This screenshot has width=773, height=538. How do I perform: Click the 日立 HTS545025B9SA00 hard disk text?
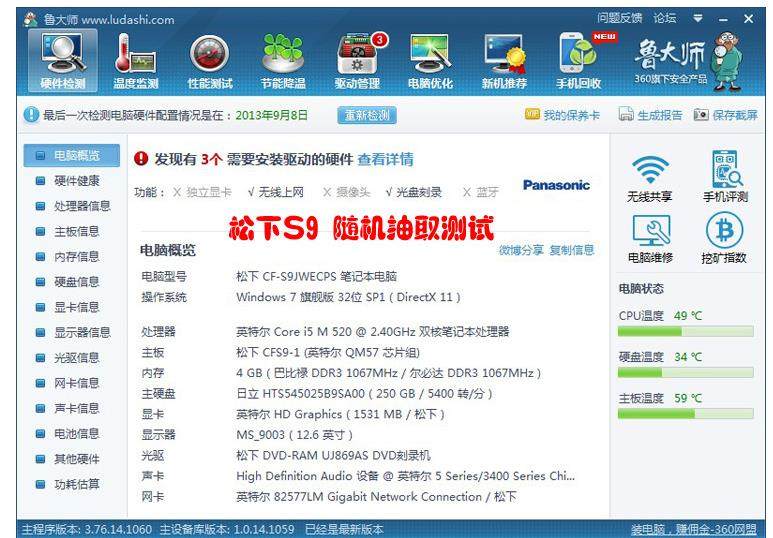[x=364, y=394]
